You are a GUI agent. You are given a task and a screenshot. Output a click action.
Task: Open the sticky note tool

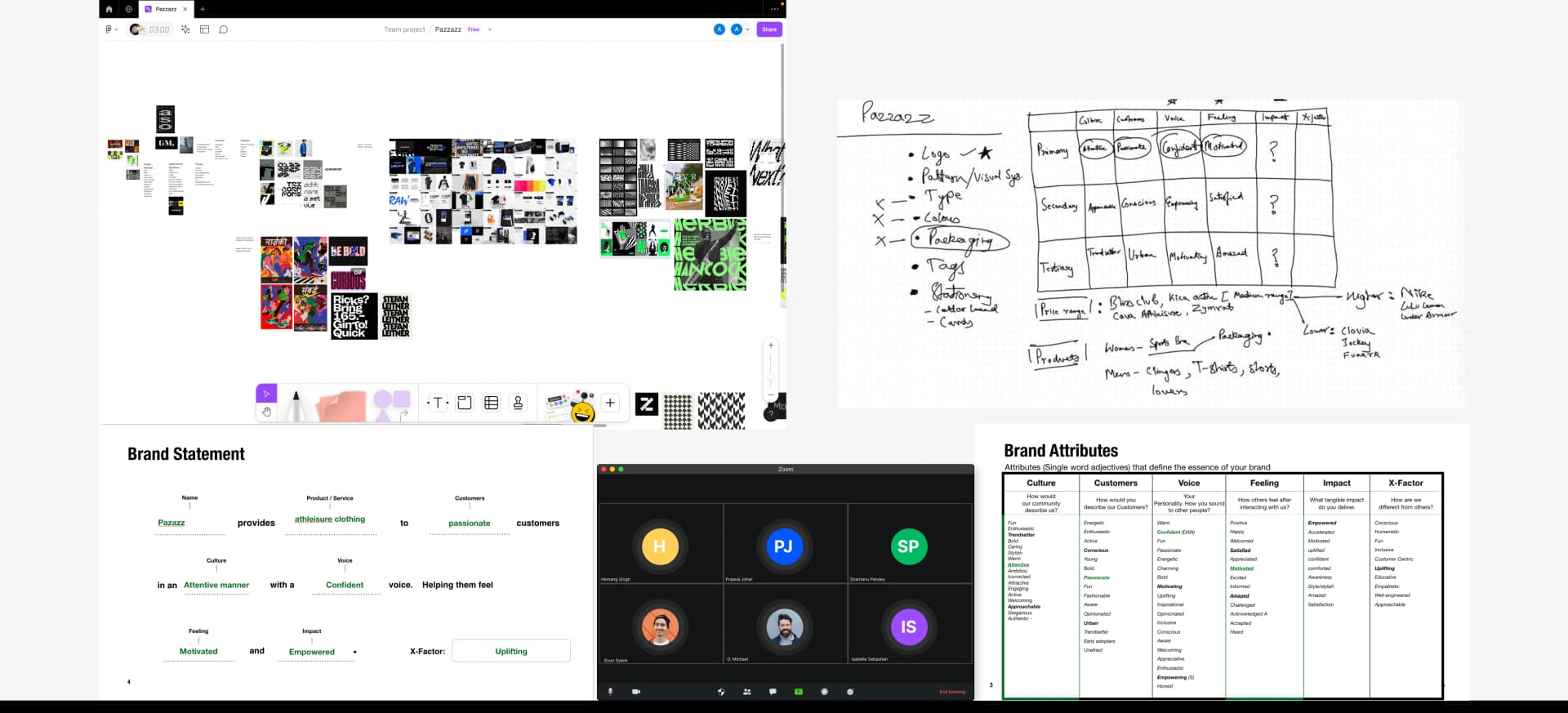342,406
